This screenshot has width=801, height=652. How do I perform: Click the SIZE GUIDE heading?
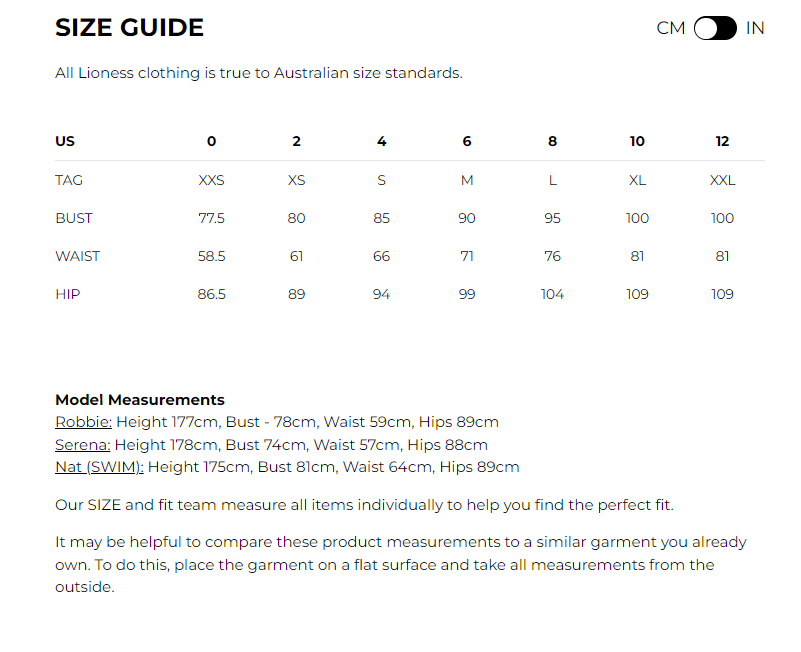coord(129,28)
